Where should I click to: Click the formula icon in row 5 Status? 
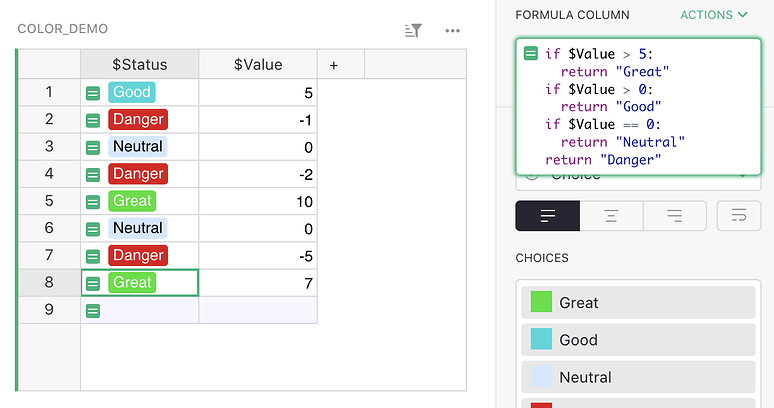pyautogui.click(x=93, y=202)
